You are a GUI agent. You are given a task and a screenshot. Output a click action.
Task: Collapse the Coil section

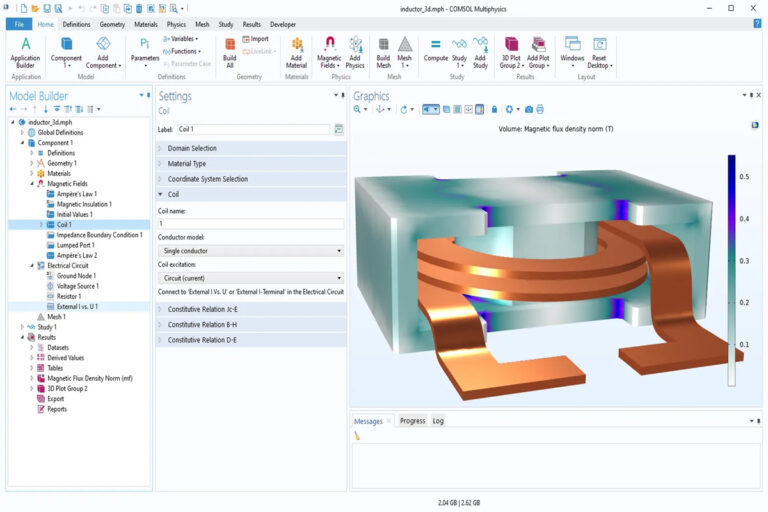click(251, 195)
